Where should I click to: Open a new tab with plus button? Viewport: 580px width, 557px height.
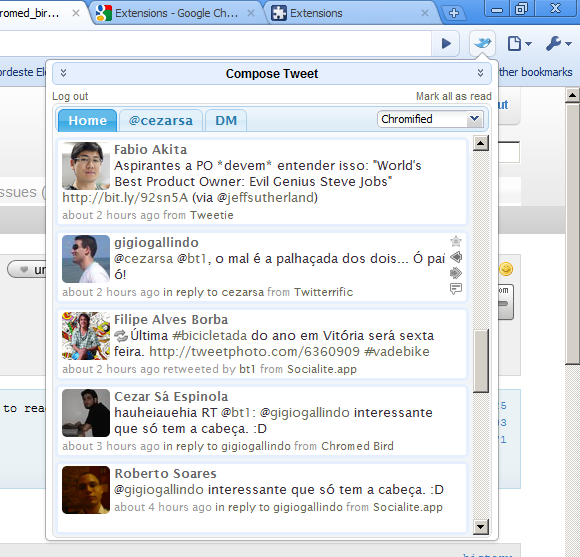click(x=453, y=13)
